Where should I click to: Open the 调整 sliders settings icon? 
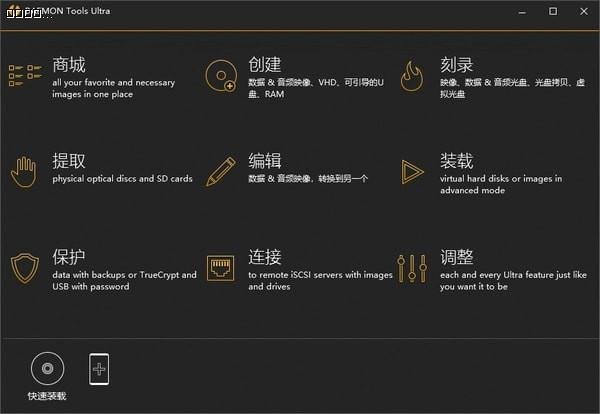tap(412, 268)
